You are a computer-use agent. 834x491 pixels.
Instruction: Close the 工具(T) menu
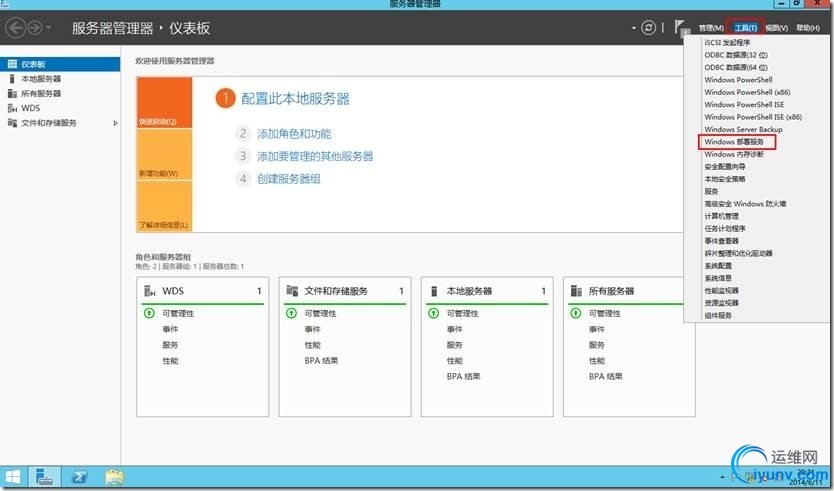point(746,28)
